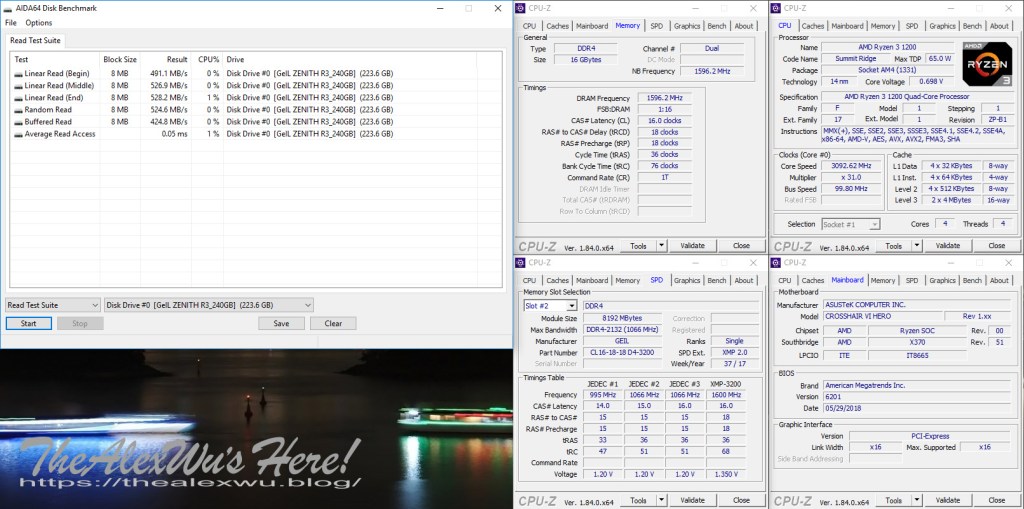
Task: Open the File menu in AIDA64
Action: [x=11, y=22]
